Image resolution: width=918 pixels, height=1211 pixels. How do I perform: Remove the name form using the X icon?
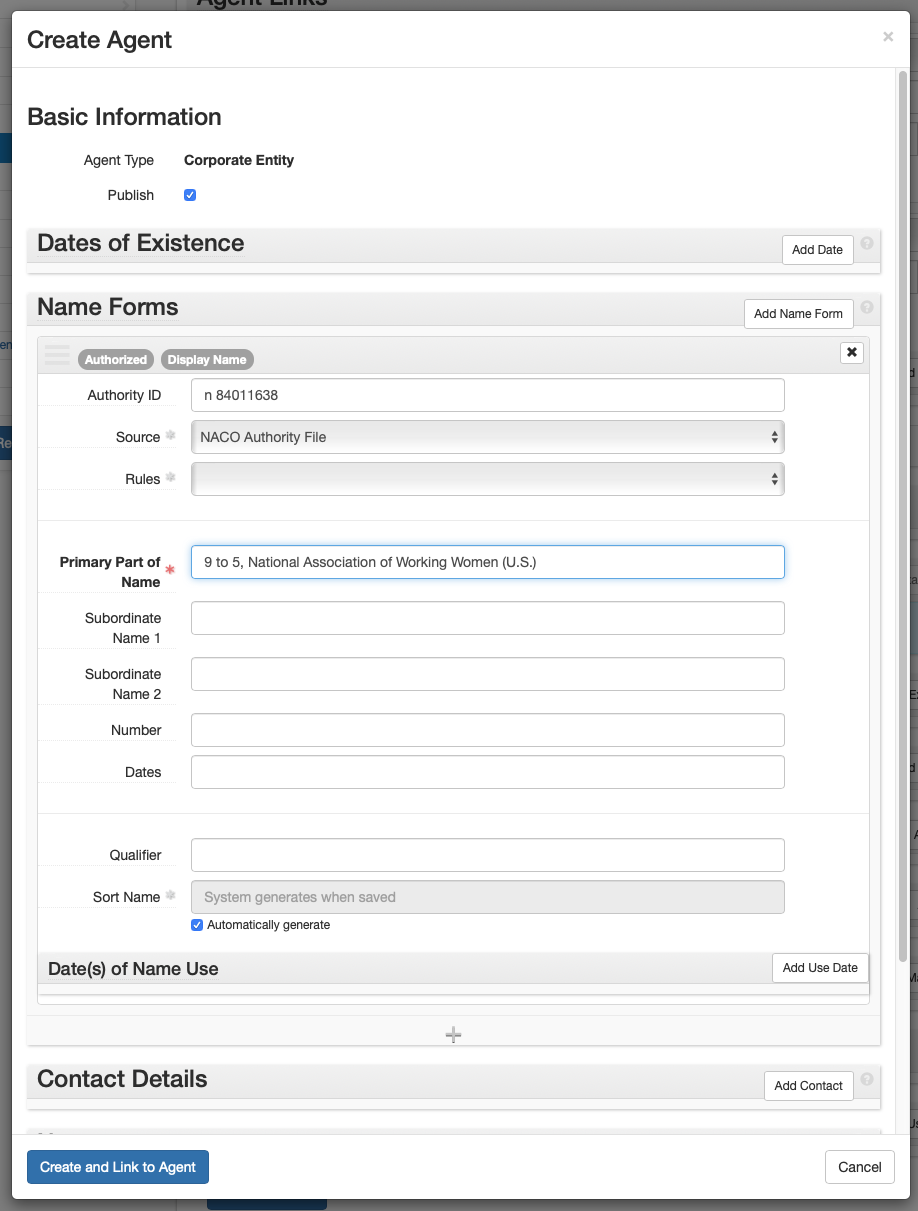tap(851, 352)
